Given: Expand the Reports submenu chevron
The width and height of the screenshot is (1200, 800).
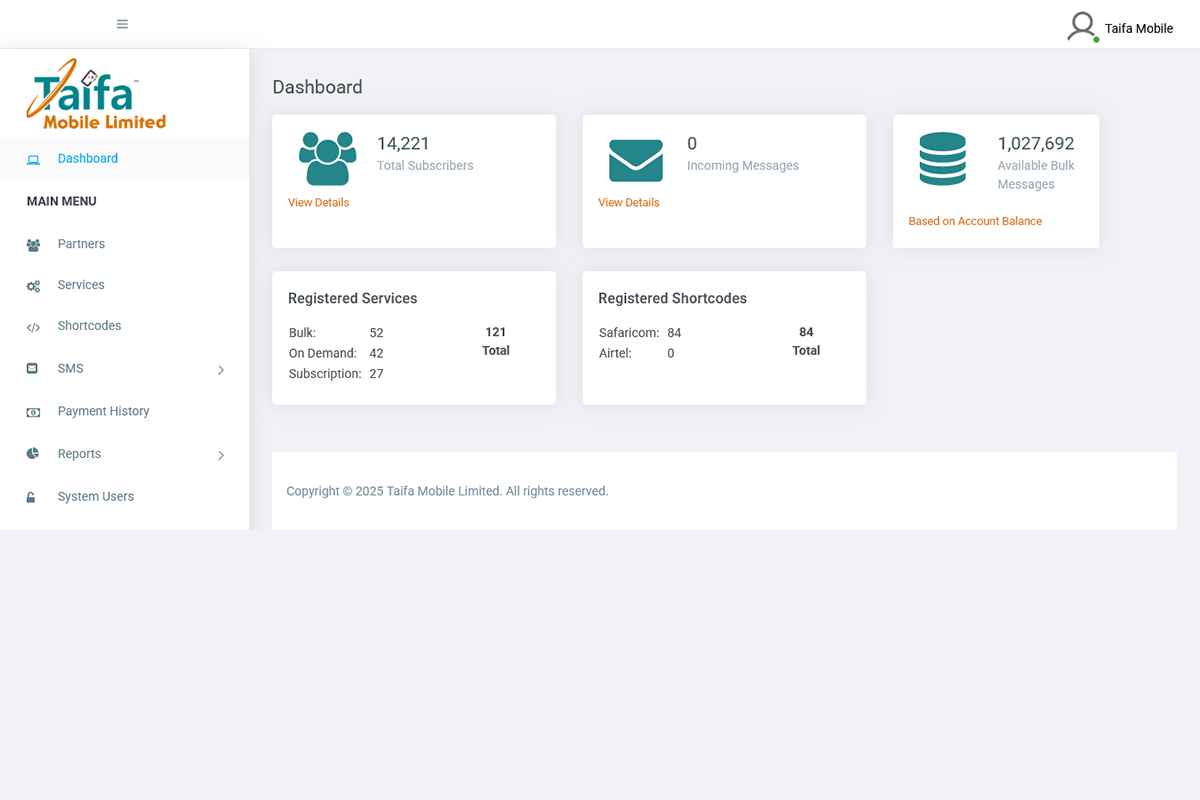Looking at the screenshot, I should (x=221, y=455).
